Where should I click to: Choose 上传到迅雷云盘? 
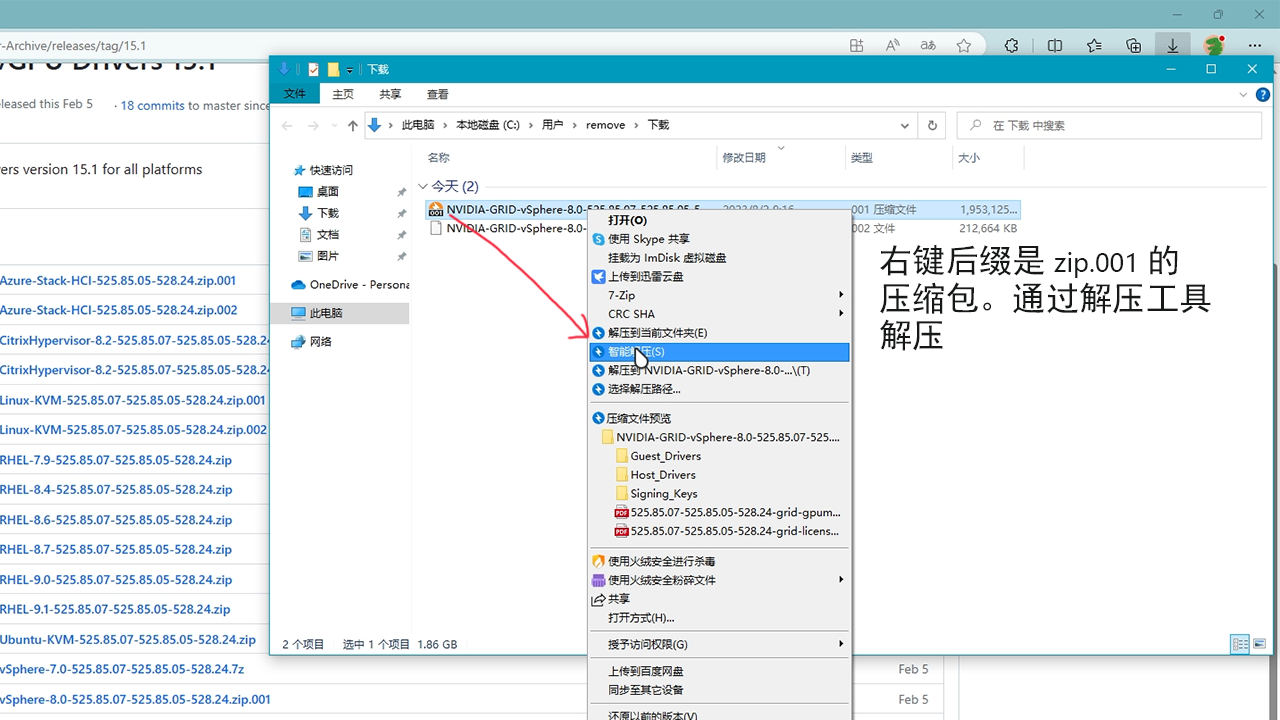tap(720, 276)
